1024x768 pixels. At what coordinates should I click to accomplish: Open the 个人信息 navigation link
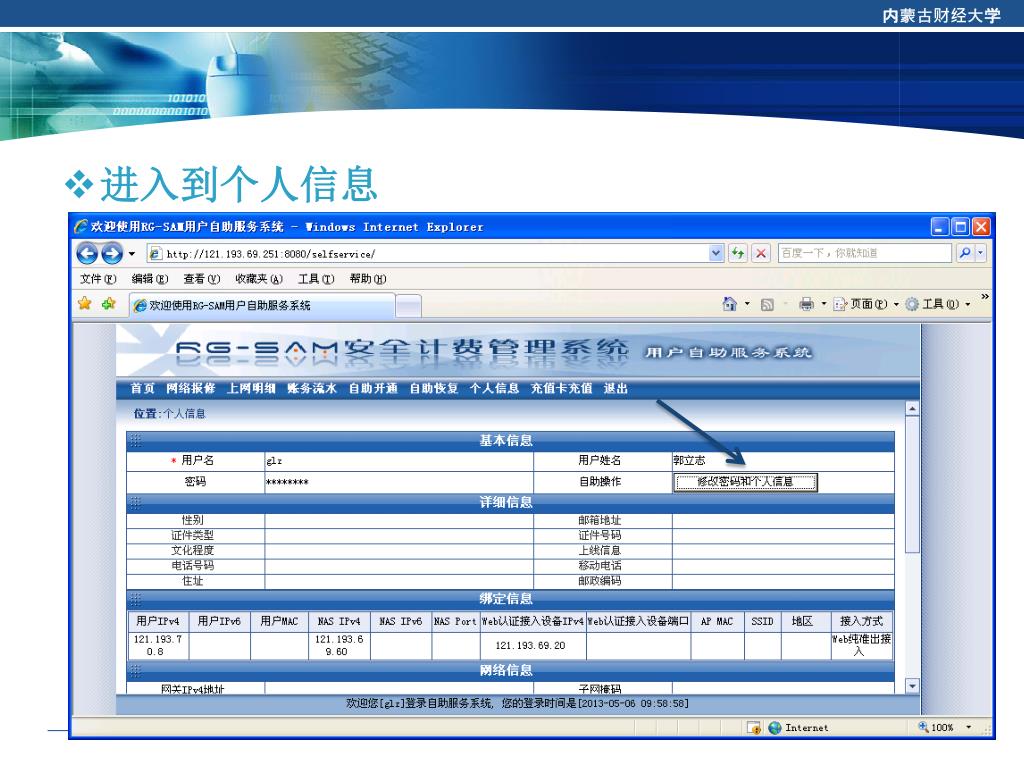click(x=494, y=389)
